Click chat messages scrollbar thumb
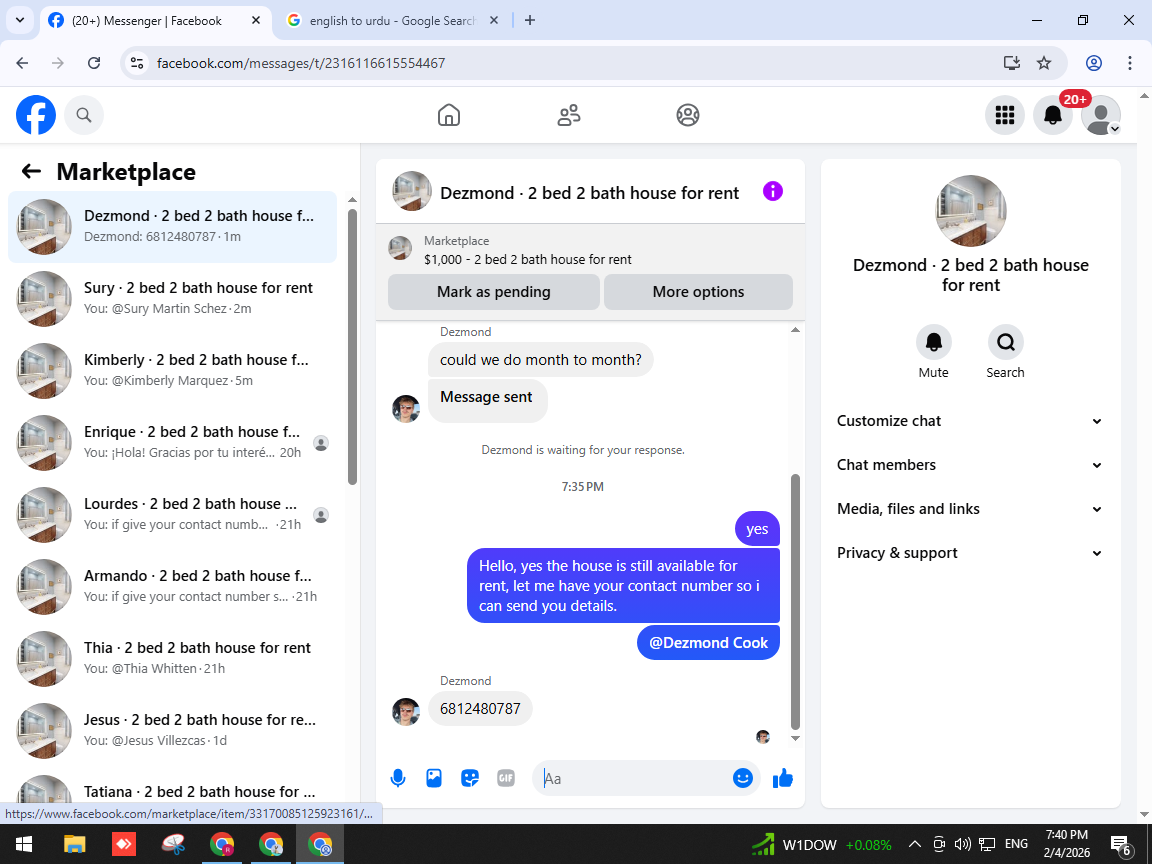Screen dimensions: 1152x864 click(x=795, y=601)
